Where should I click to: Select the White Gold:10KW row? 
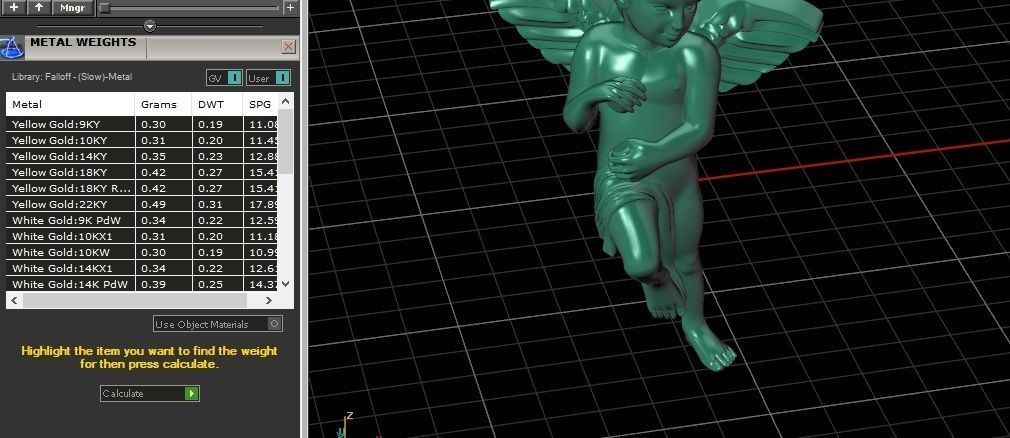pyautogui.click(x=142, y=252)
